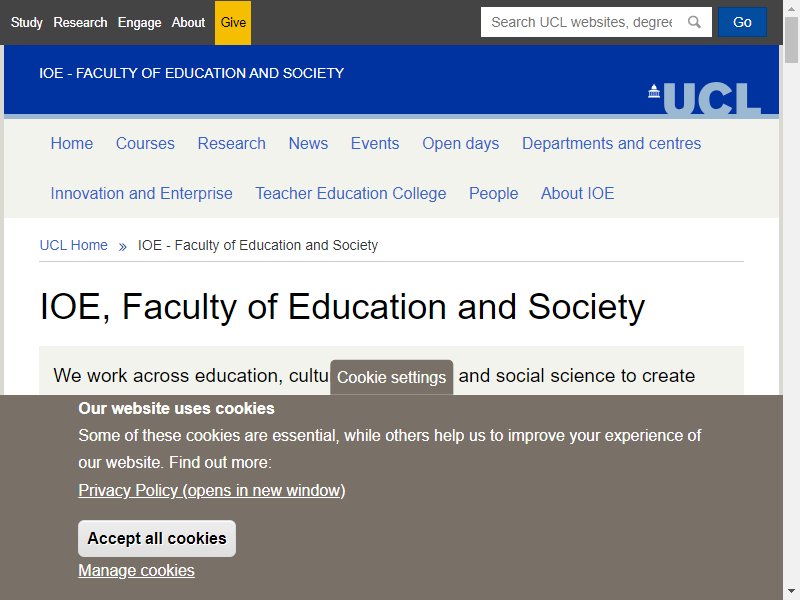The height and width of the screenshot is (600, 800).
Task: Accept all cookies
Action: tap(157, 538)
